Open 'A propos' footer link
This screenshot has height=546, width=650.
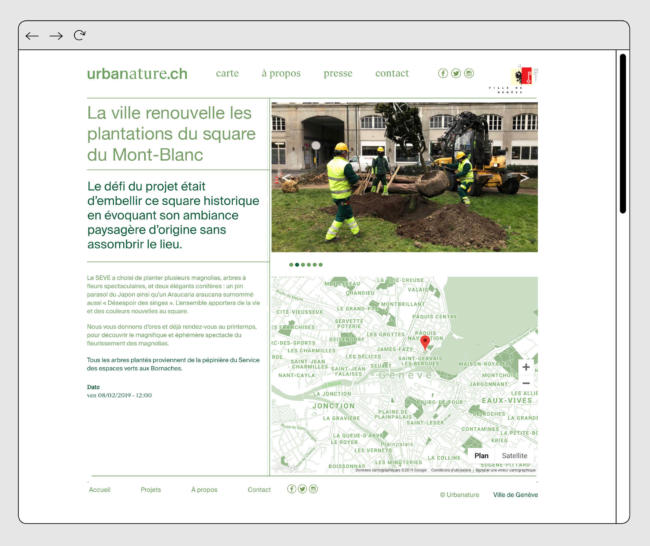[204, 490]
